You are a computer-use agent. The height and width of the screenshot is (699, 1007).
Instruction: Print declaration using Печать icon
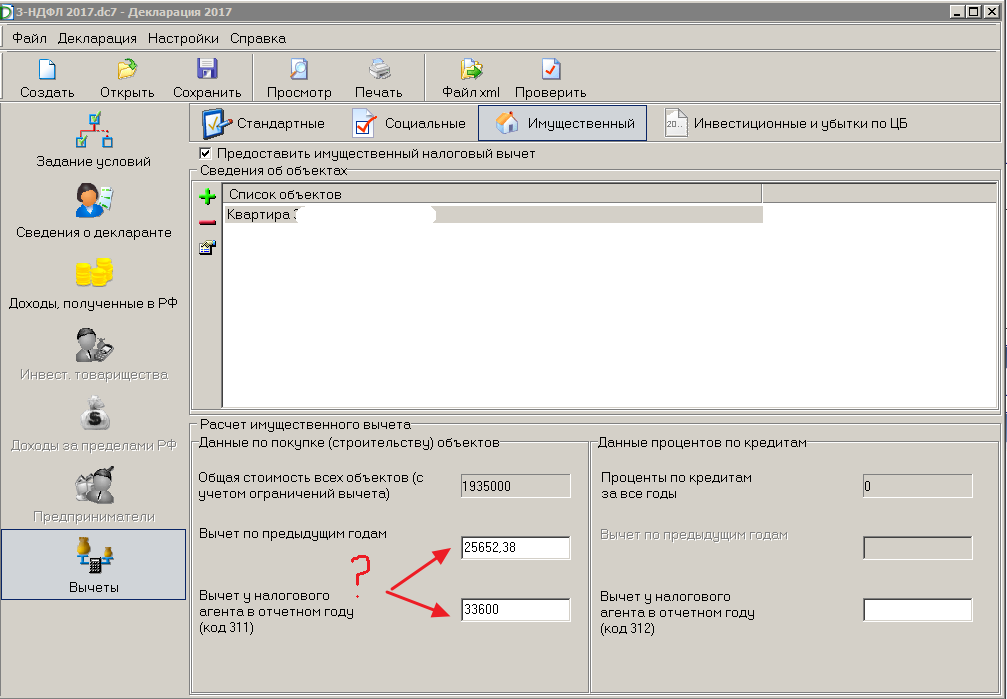coord(379,71)
